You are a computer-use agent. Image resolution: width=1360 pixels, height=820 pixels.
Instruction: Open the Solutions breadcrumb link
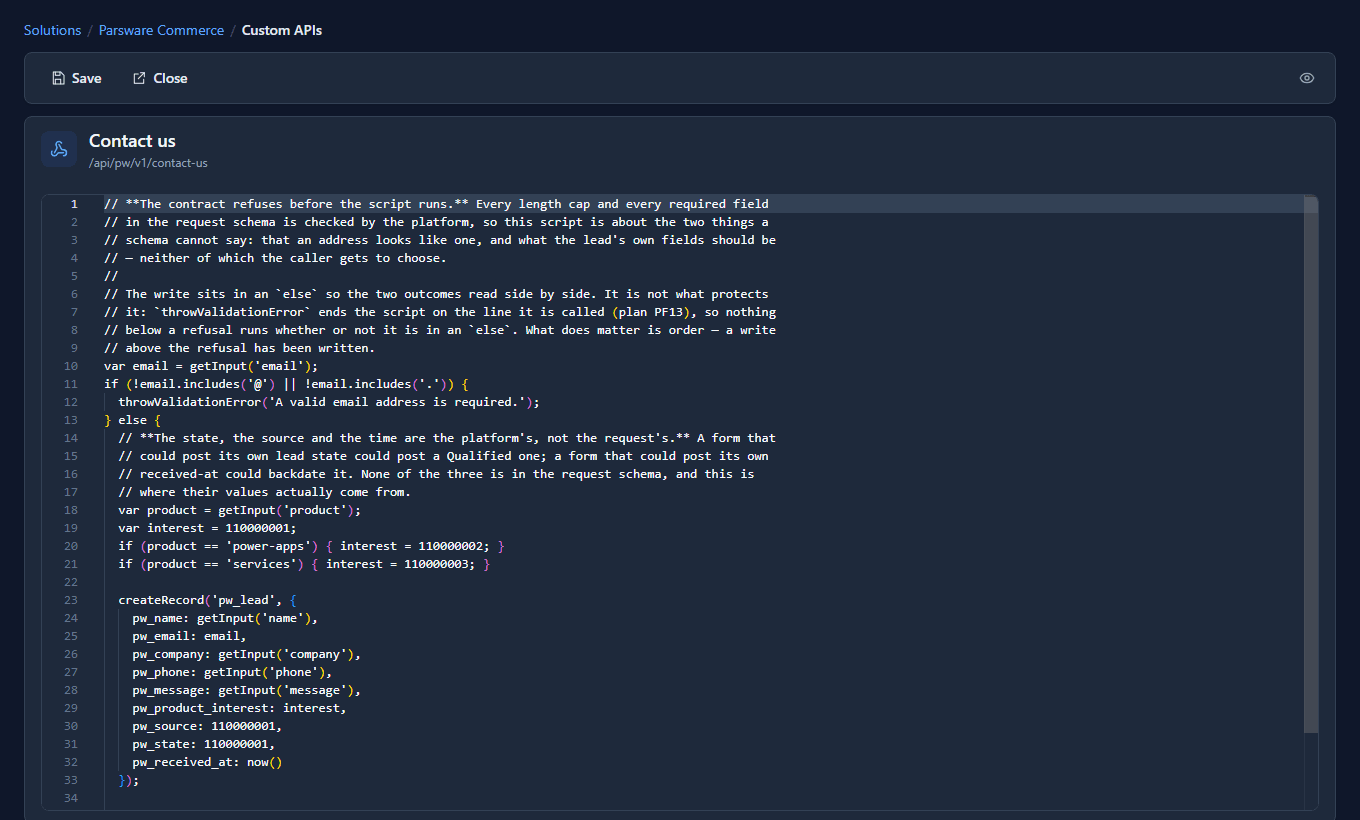pyautogui.click(x=52, y=30)
